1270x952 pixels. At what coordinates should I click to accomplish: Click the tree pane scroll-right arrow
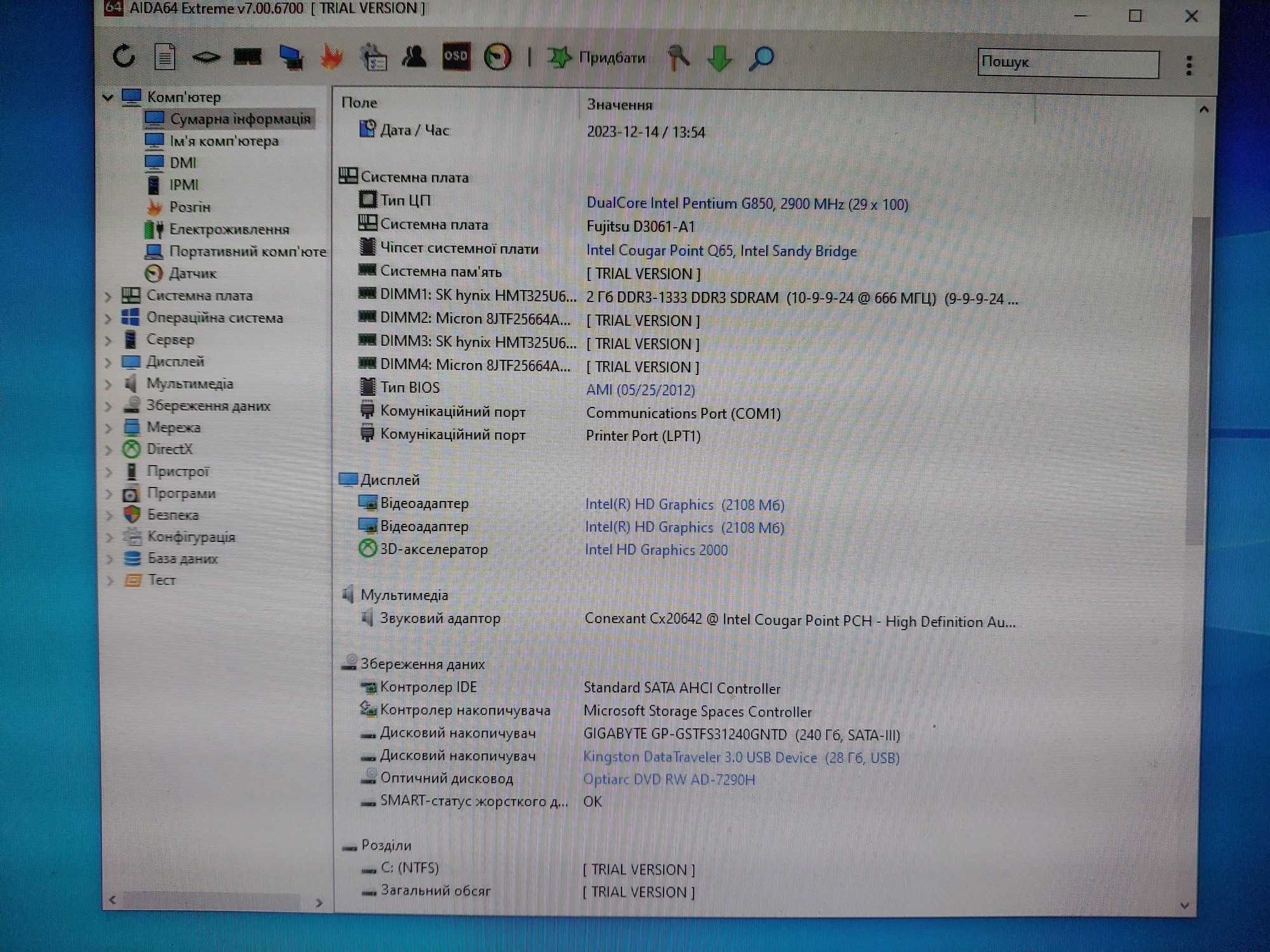point(319,902)
